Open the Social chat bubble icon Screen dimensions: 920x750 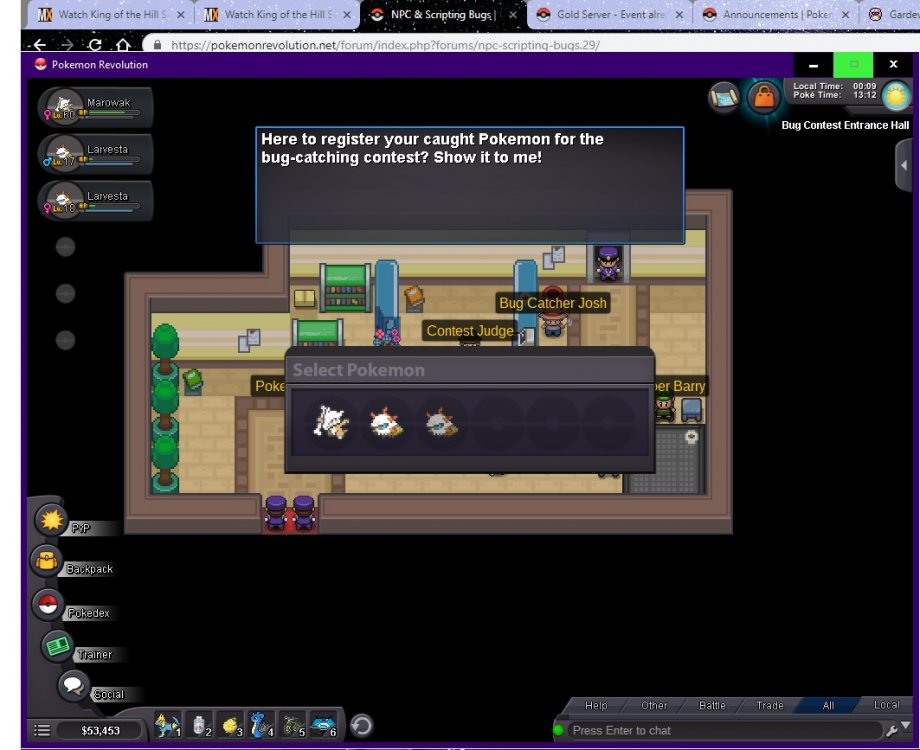tap(73, 686)
